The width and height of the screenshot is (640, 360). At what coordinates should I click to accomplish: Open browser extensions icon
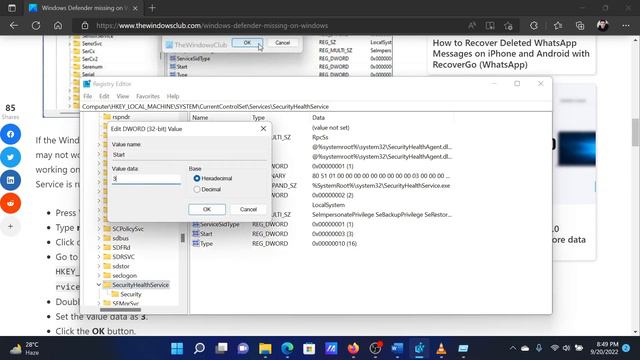[534, 26]
